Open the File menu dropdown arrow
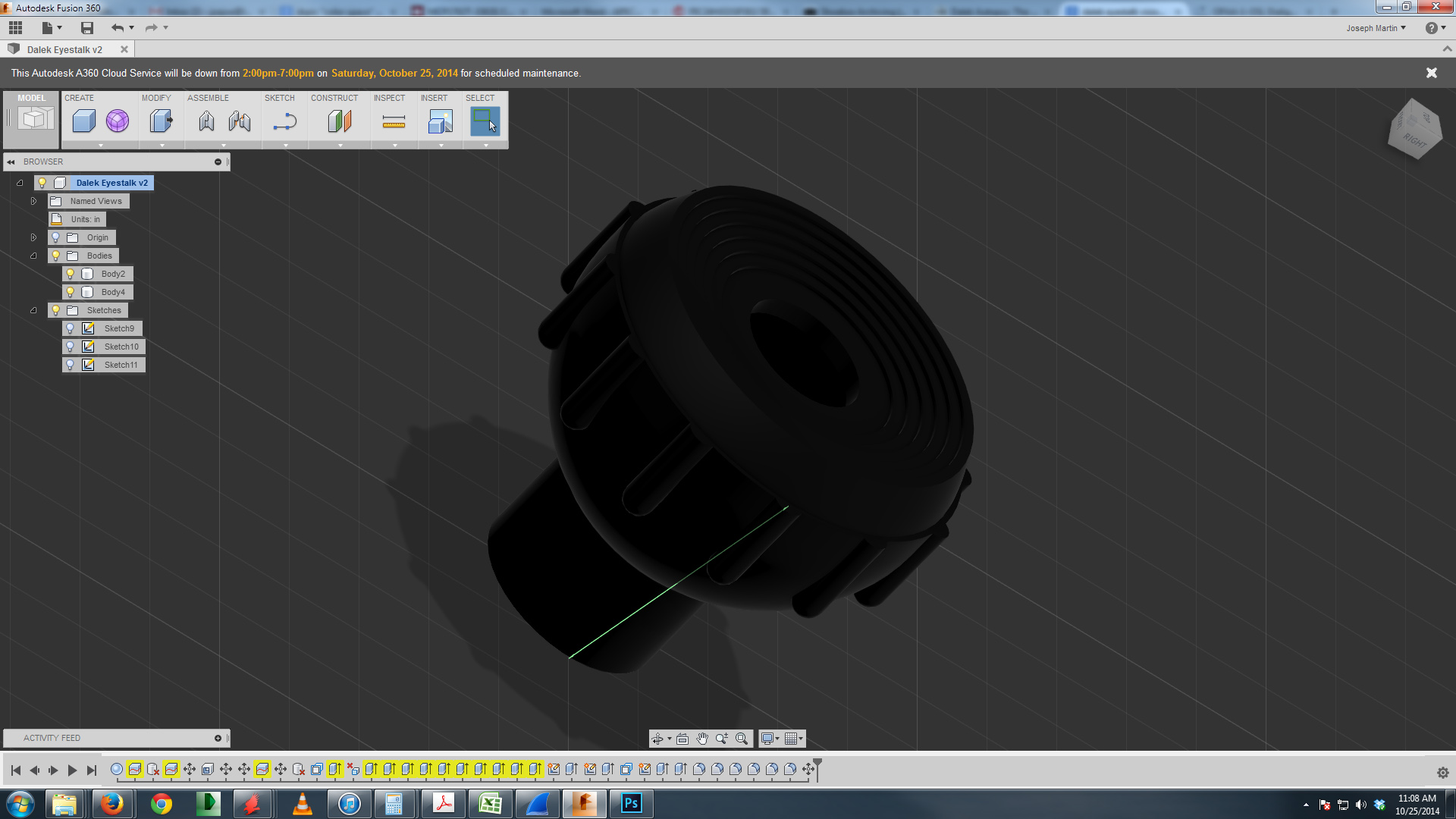1456x819 pixels. click(x=59, y=28)
